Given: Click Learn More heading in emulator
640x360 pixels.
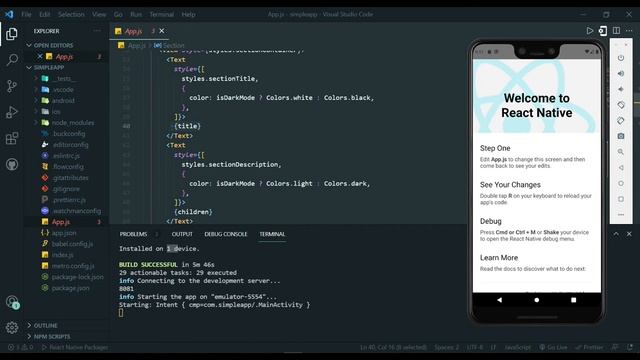Looking at the screenshot, I should [x=499, y=258].
